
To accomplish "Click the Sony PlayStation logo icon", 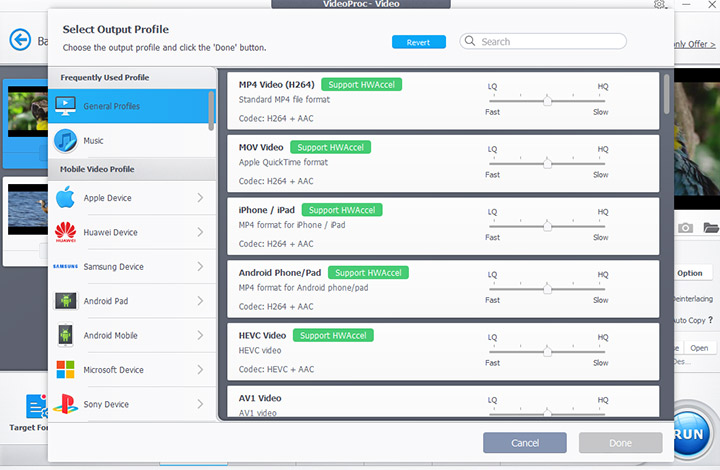I will point(66,404).
